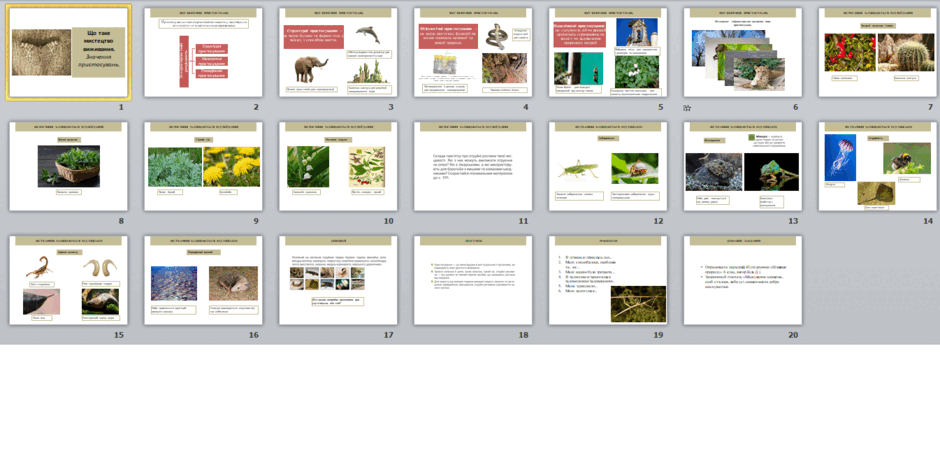This screenshot has height=453, width=940.
Task: Select slide 10 with botanical illustration
Action: click(338, 166)
